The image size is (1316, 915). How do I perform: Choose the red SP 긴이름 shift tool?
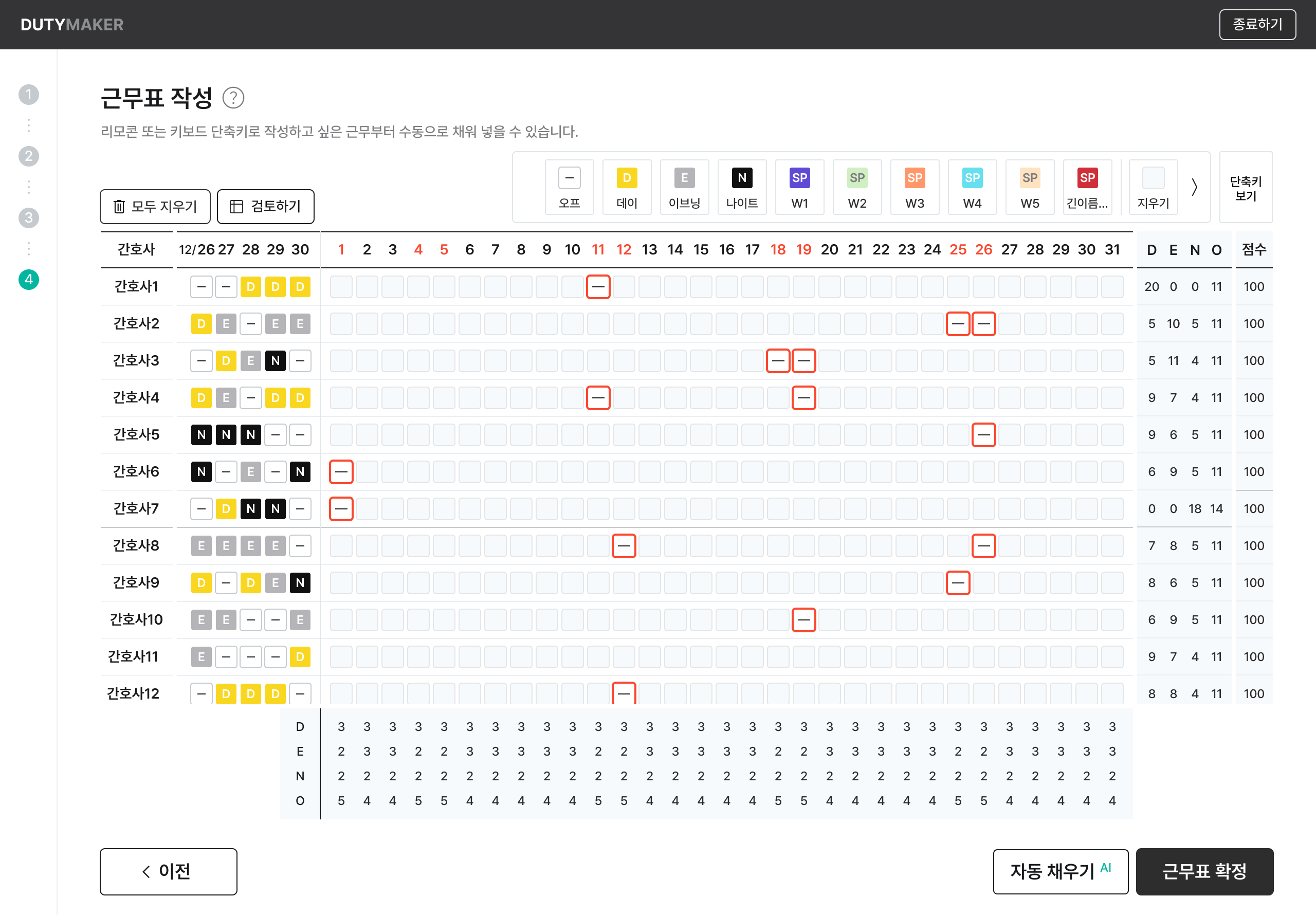(x=1087, y=186)
